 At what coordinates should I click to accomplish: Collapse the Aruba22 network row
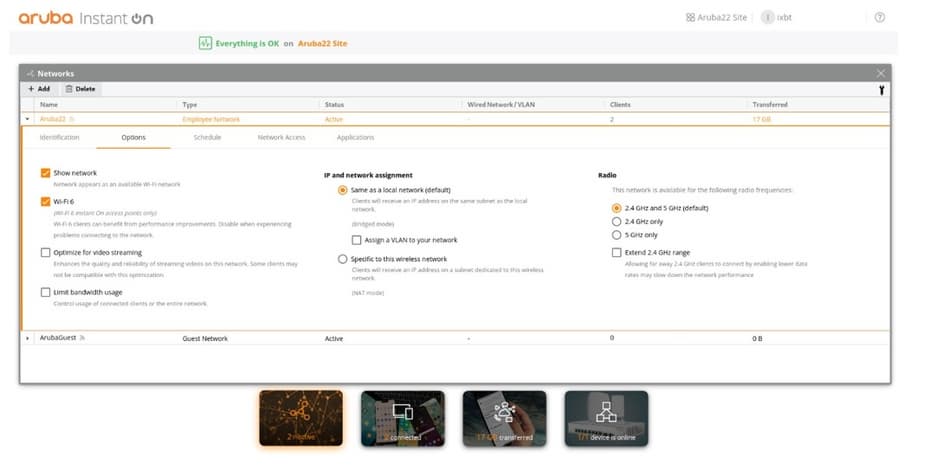(27, 119)
